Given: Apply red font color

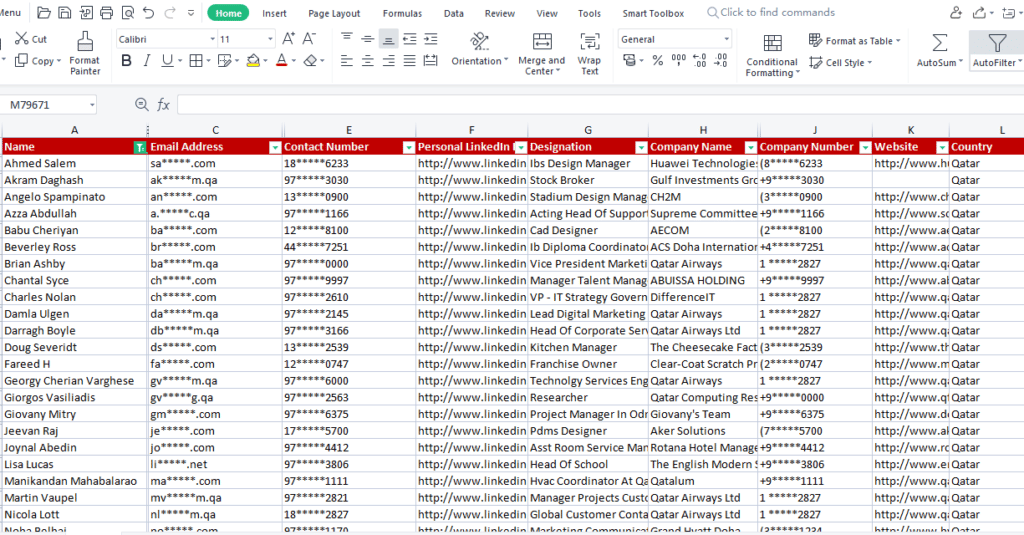Looking at the screenshot, I should (281, 61).
